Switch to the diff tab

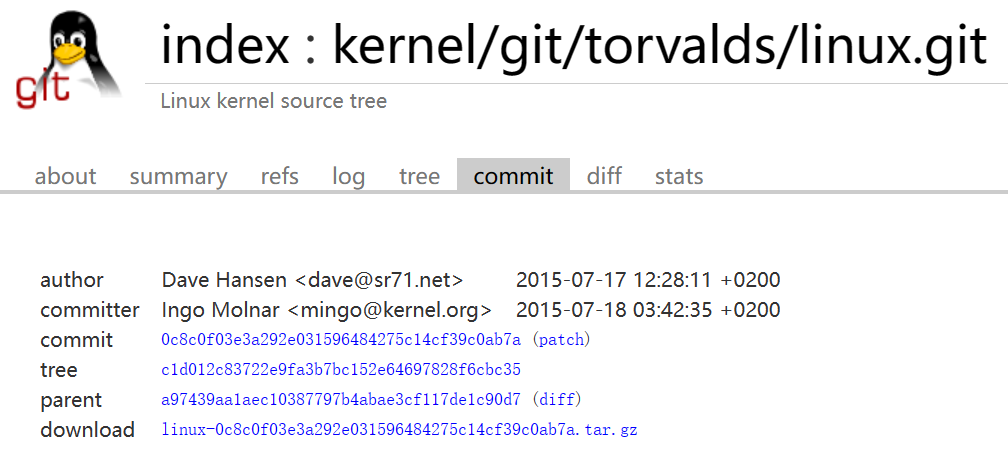point(604,176)
